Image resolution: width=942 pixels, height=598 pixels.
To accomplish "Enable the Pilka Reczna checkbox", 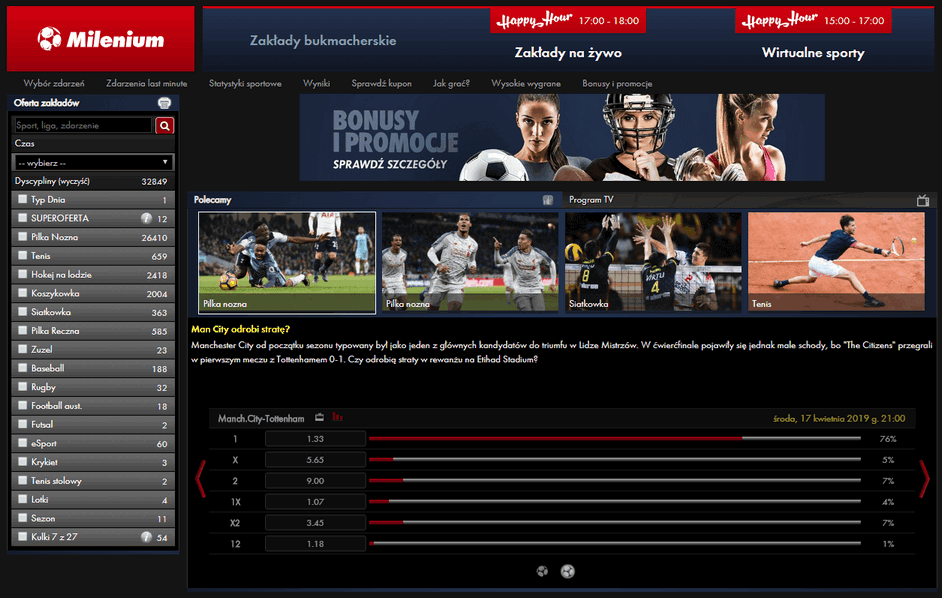I will (x=23, y=331).
